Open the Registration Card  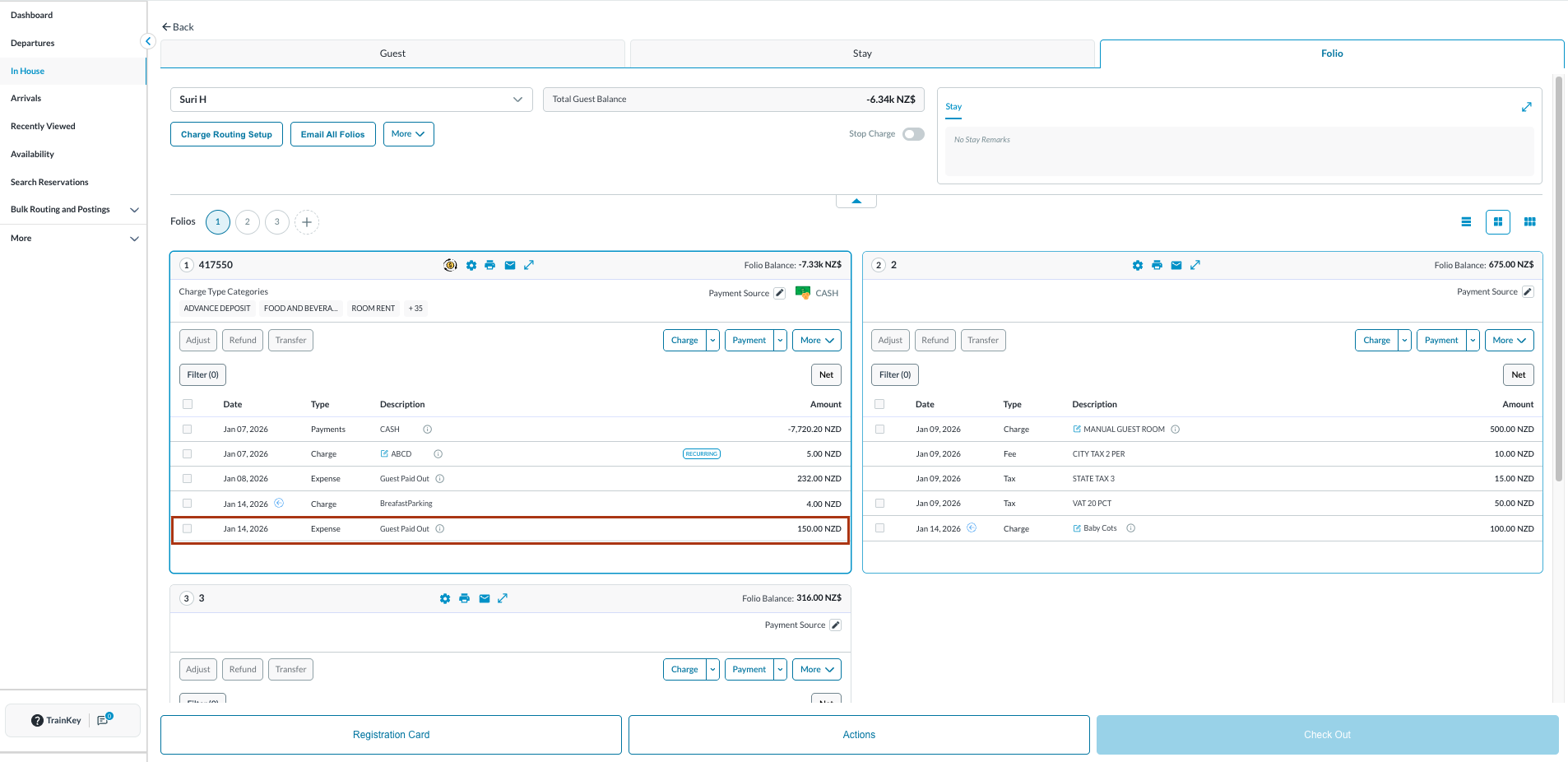point(391,735)
